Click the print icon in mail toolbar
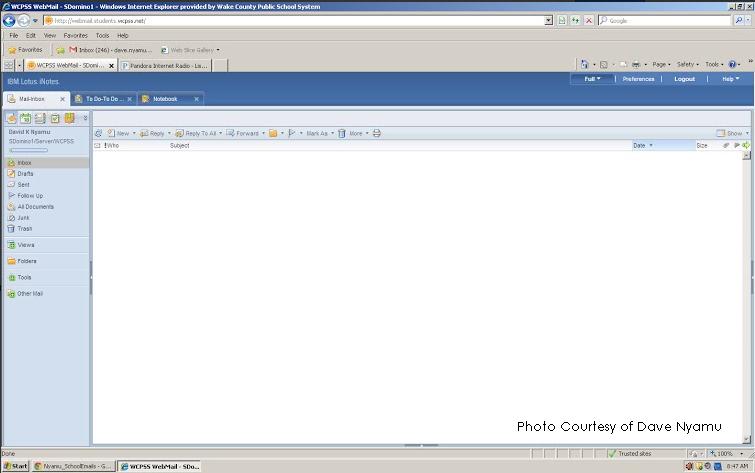 377,133
